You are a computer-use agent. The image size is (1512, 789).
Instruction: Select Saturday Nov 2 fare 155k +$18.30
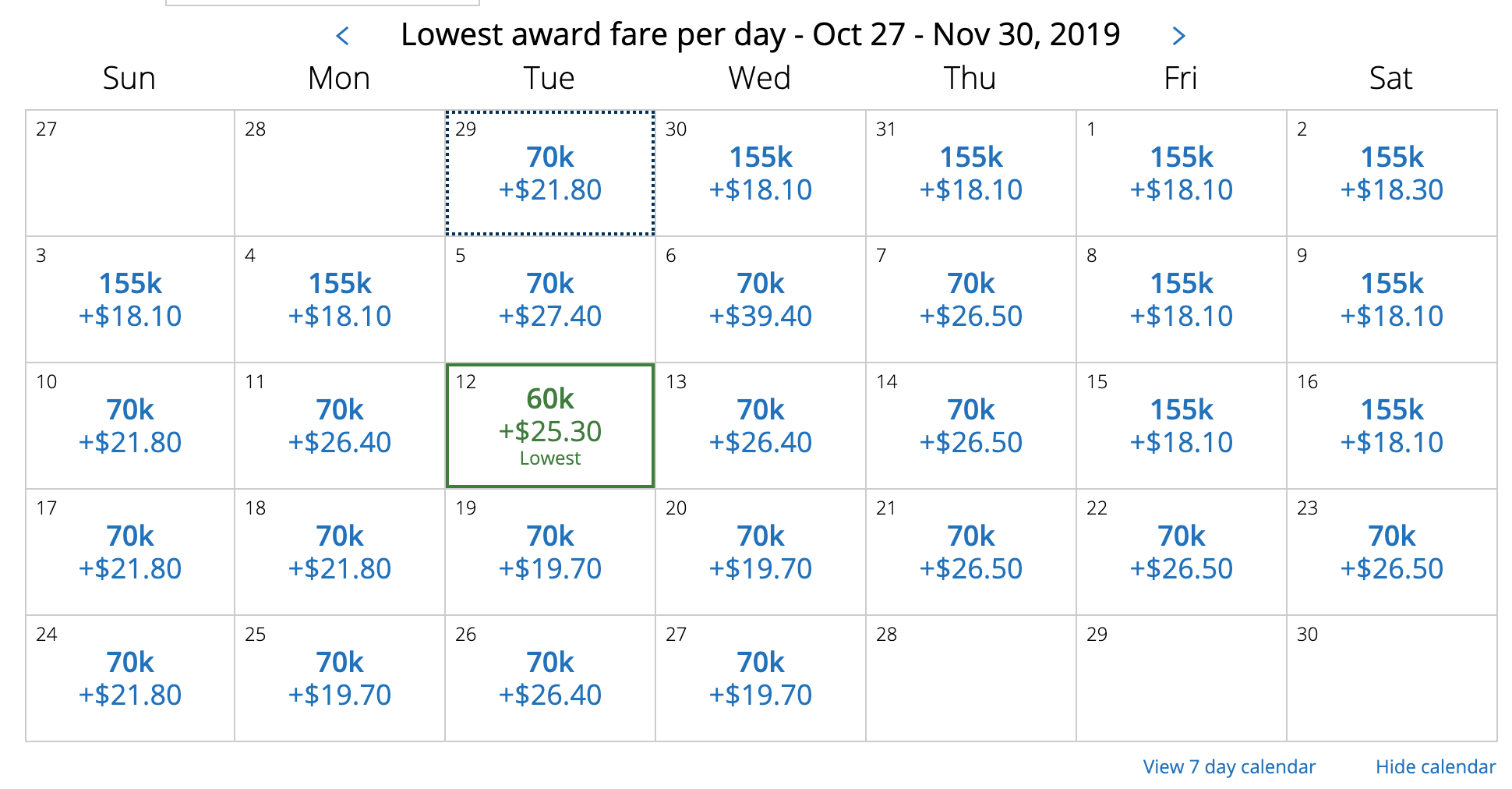pyautogui.click(x=1392, y=174)
